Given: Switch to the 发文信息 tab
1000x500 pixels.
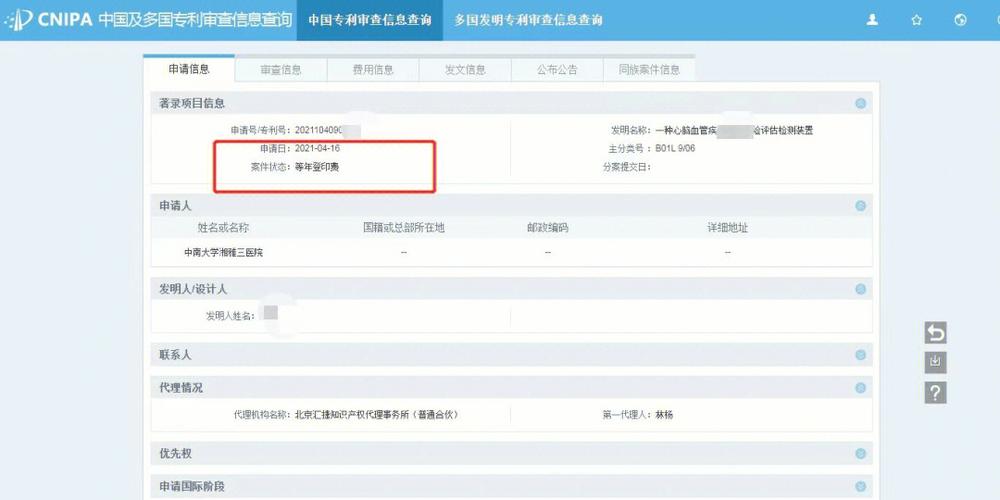Looking at the screenshot, I should (465, 70).
